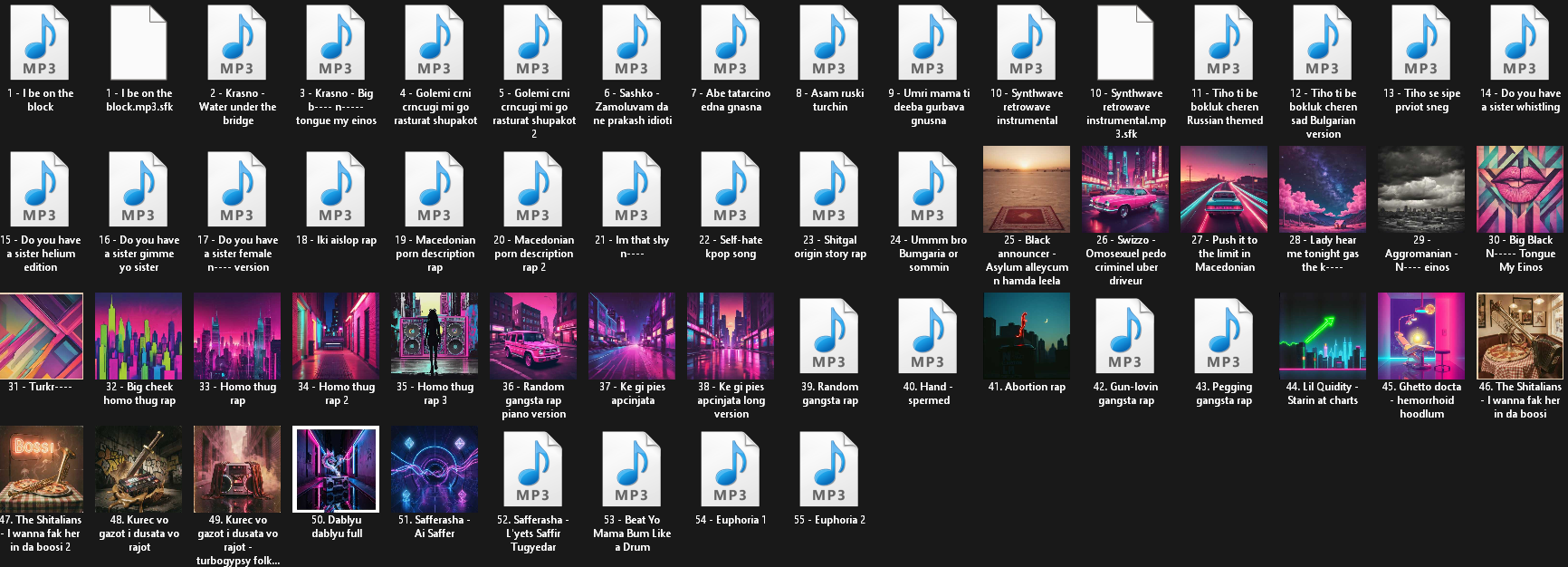This screenshot has width=1568, height=567.
Task: Click filename '21 - Im that shy n----'
Action: coord(632,246)
